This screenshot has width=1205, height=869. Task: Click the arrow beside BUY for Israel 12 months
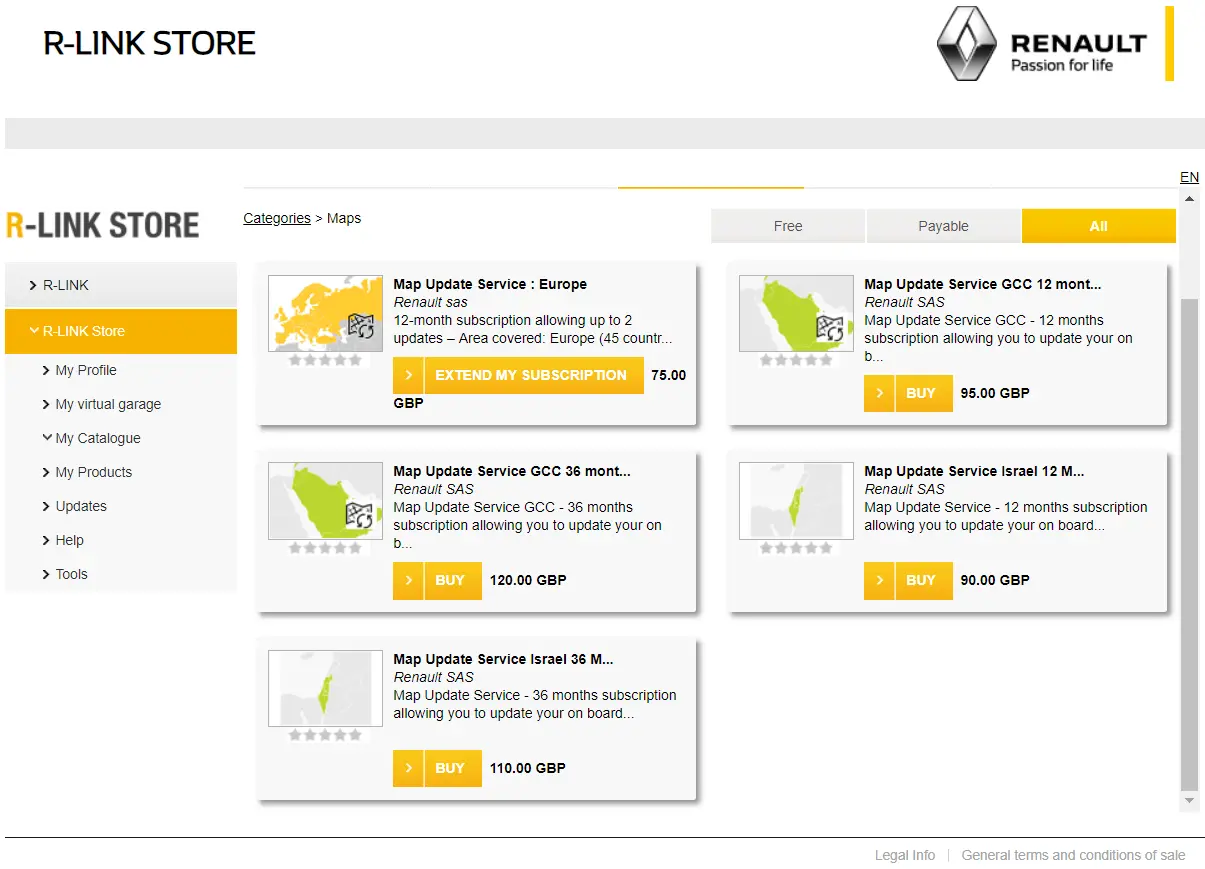879,580
